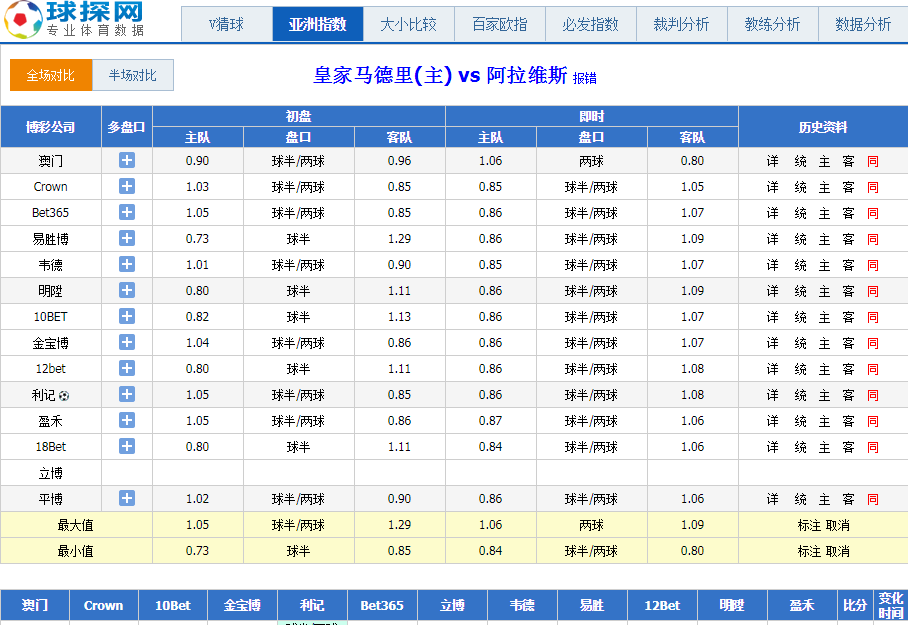The image size is (908, 625).
Task: Click the bottom table Bet365 column header
Action: 382,605
